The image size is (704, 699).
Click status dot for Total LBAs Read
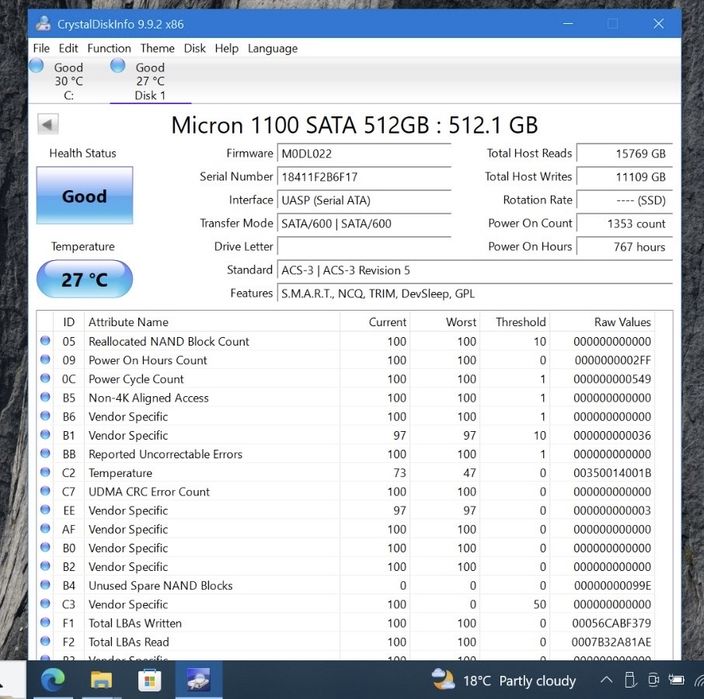[45, 642]
